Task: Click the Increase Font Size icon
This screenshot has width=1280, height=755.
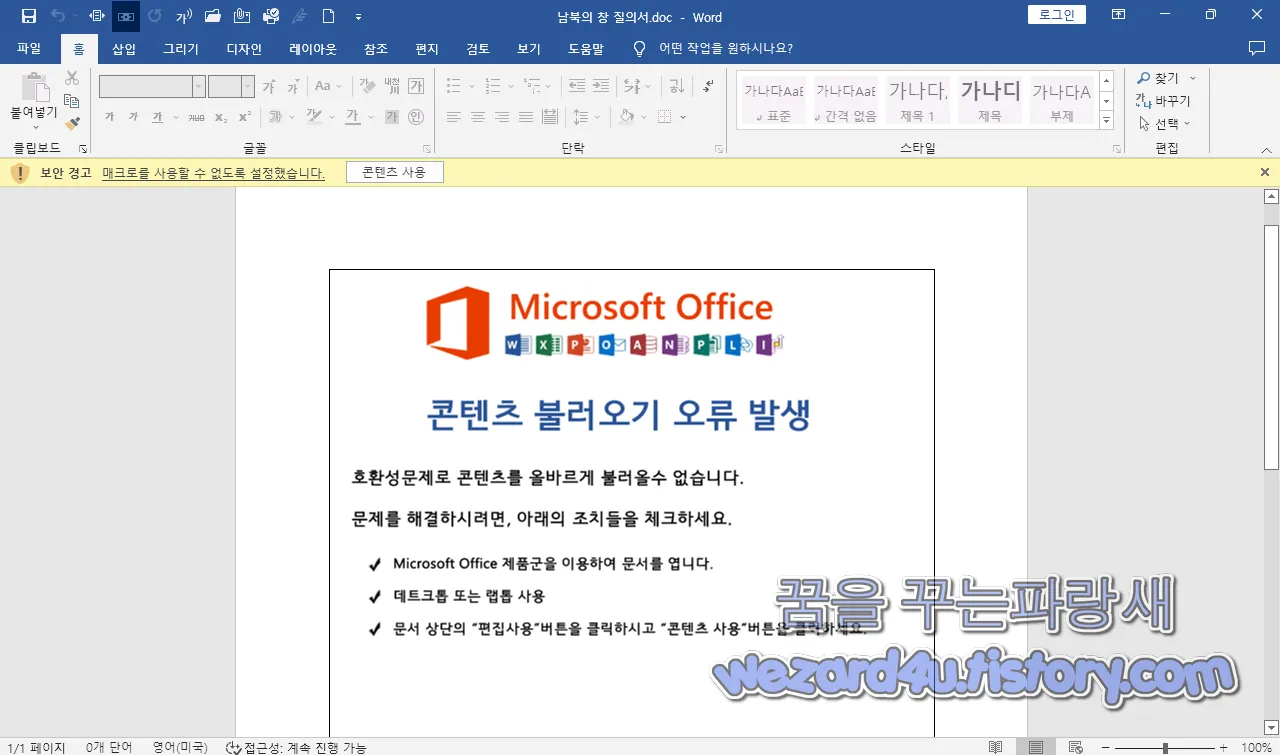Action: coord(269,87)
